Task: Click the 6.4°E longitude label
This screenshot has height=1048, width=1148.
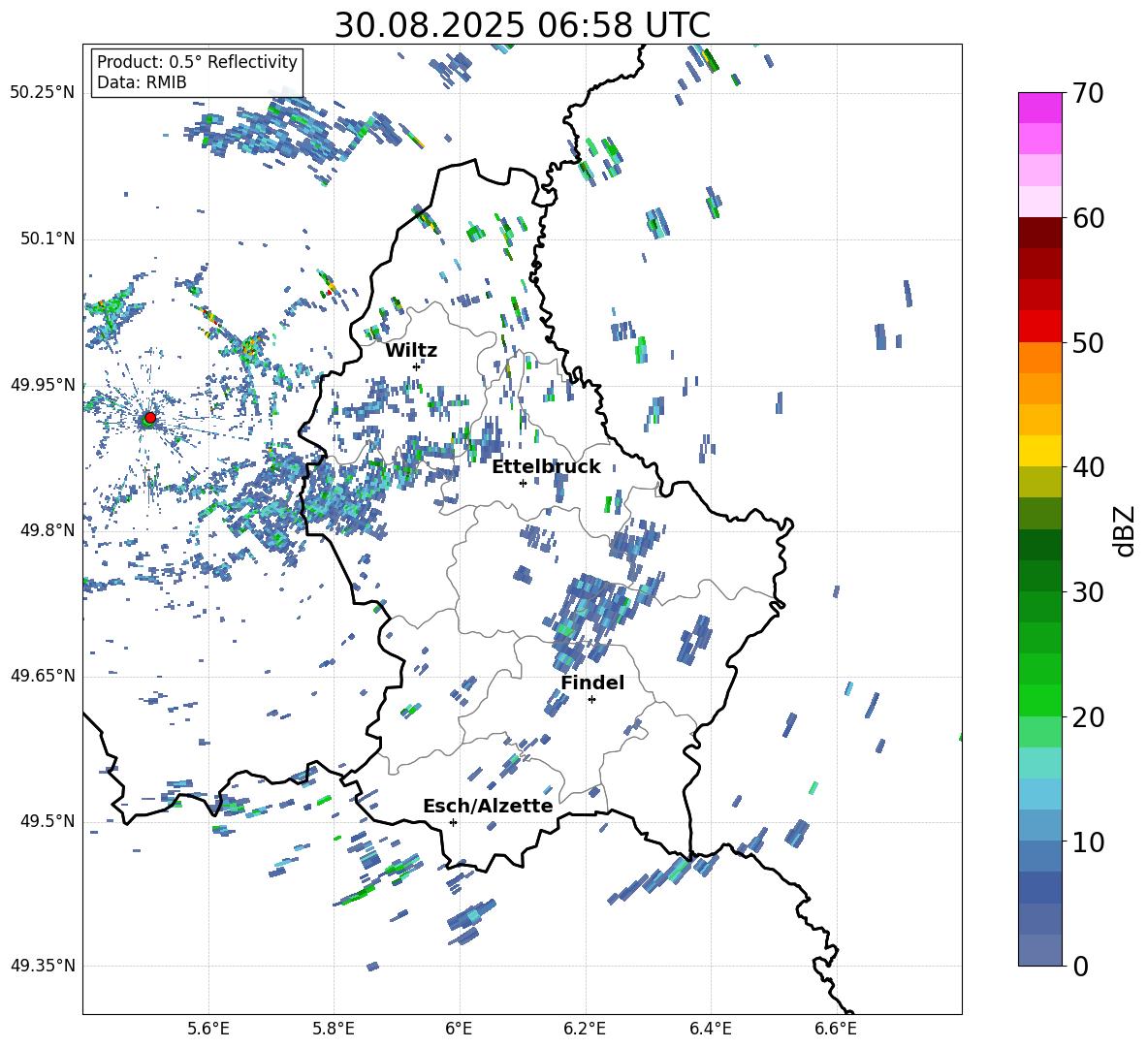Action: pos(710,1029)
